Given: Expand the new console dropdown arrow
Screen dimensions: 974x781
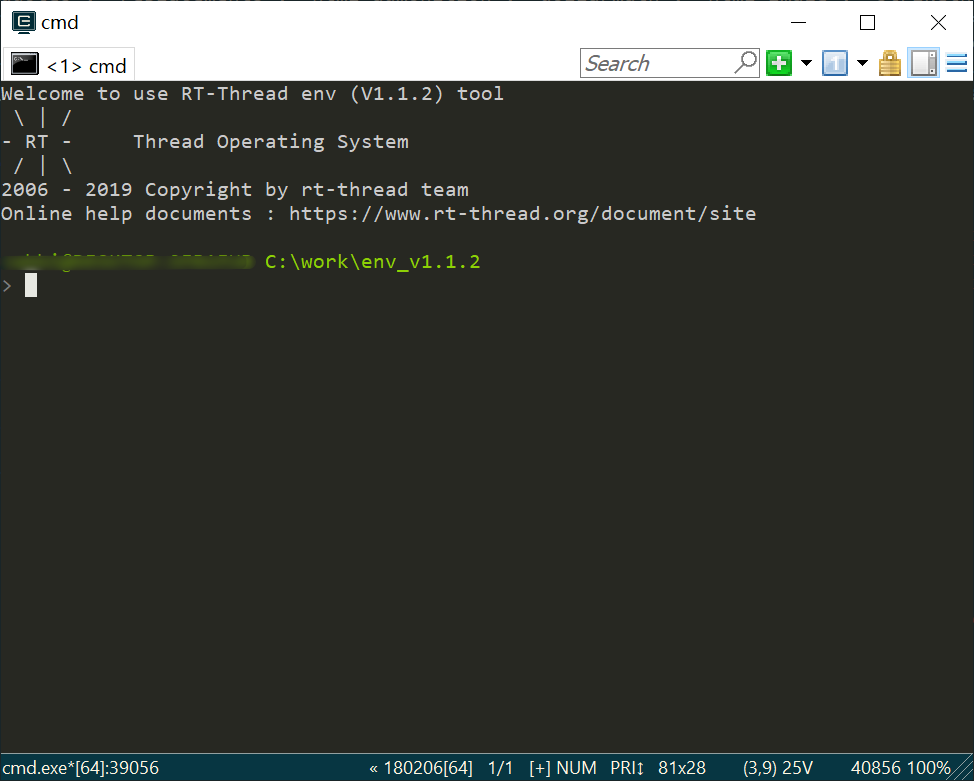Looking at the screenshot, I should [806, 63].
